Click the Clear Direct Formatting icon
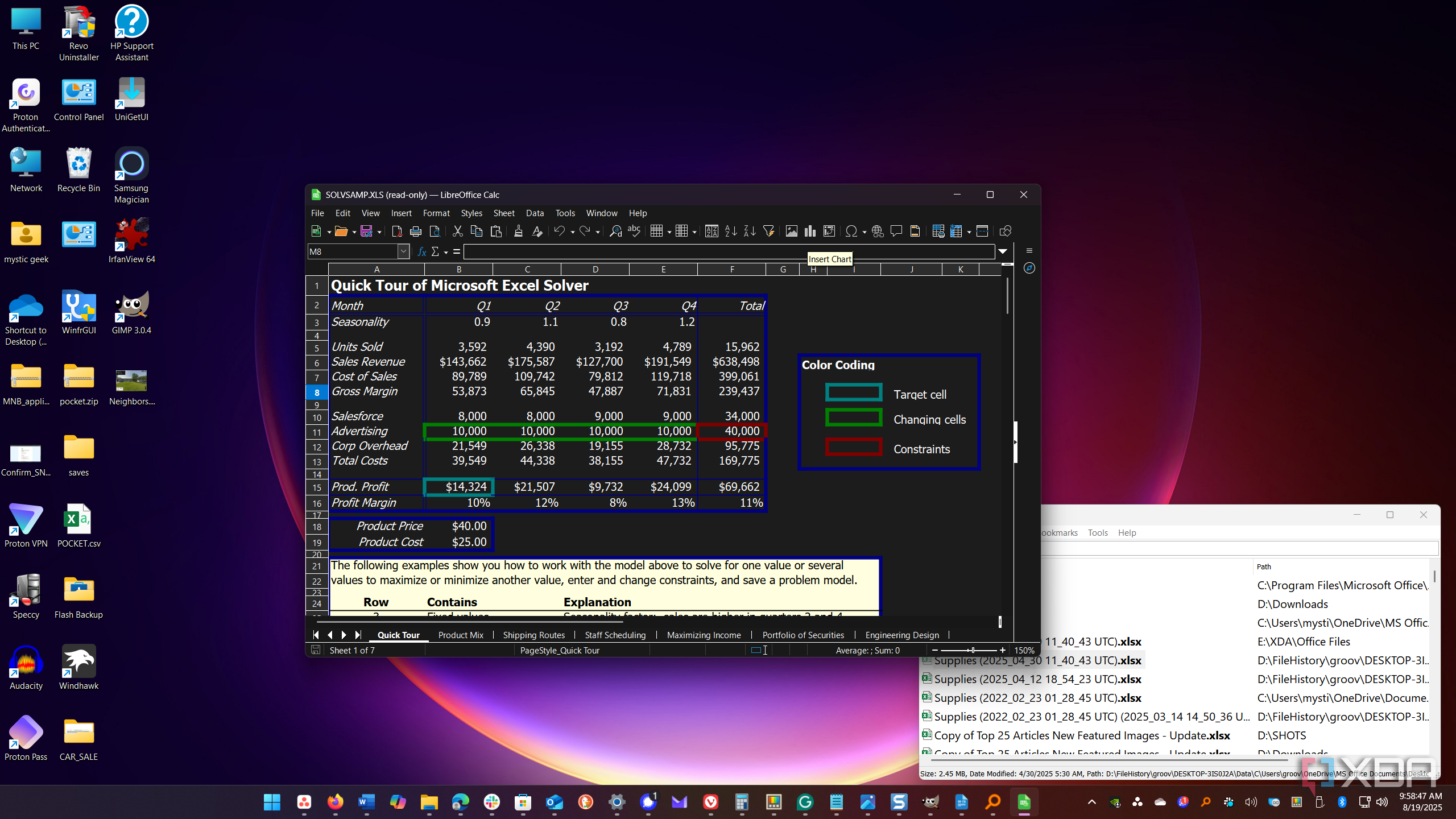Image resolution: width=1456 pixels, height=819 pixels. coord(537,231)
